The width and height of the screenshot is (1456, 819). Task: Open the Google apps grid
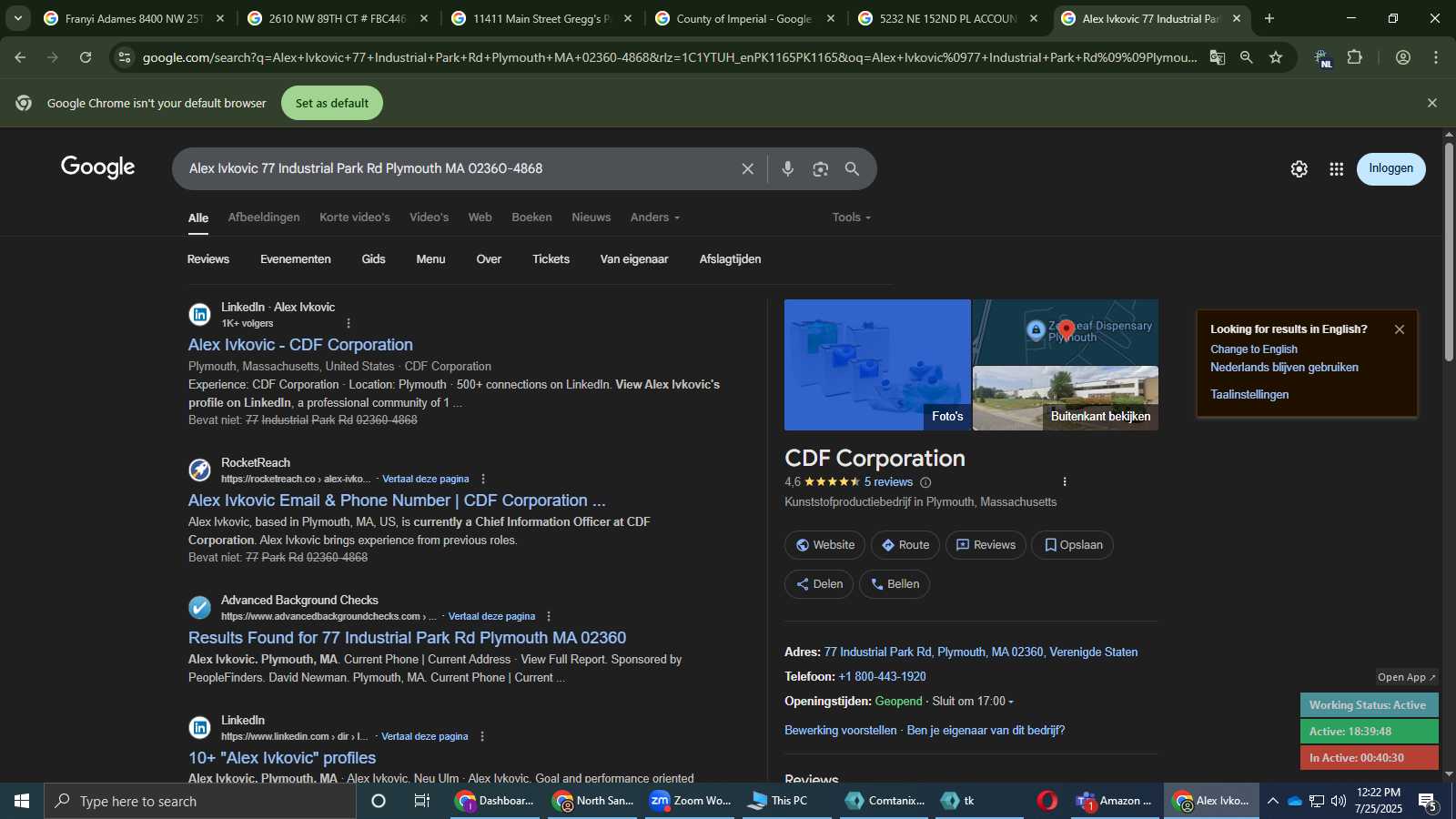click(x=1336, y=169)
